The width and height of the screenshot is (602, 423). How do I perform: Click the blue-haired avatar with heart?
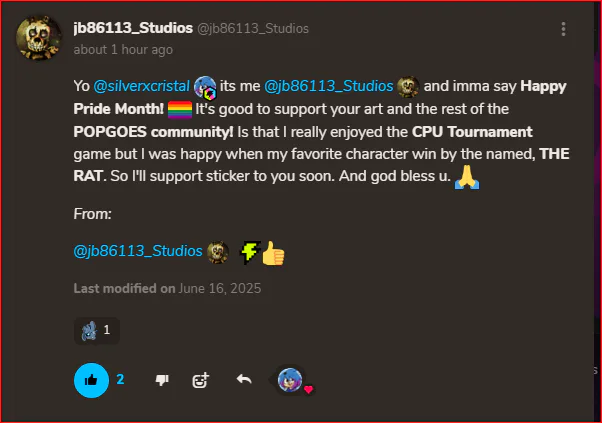point(291,380)
